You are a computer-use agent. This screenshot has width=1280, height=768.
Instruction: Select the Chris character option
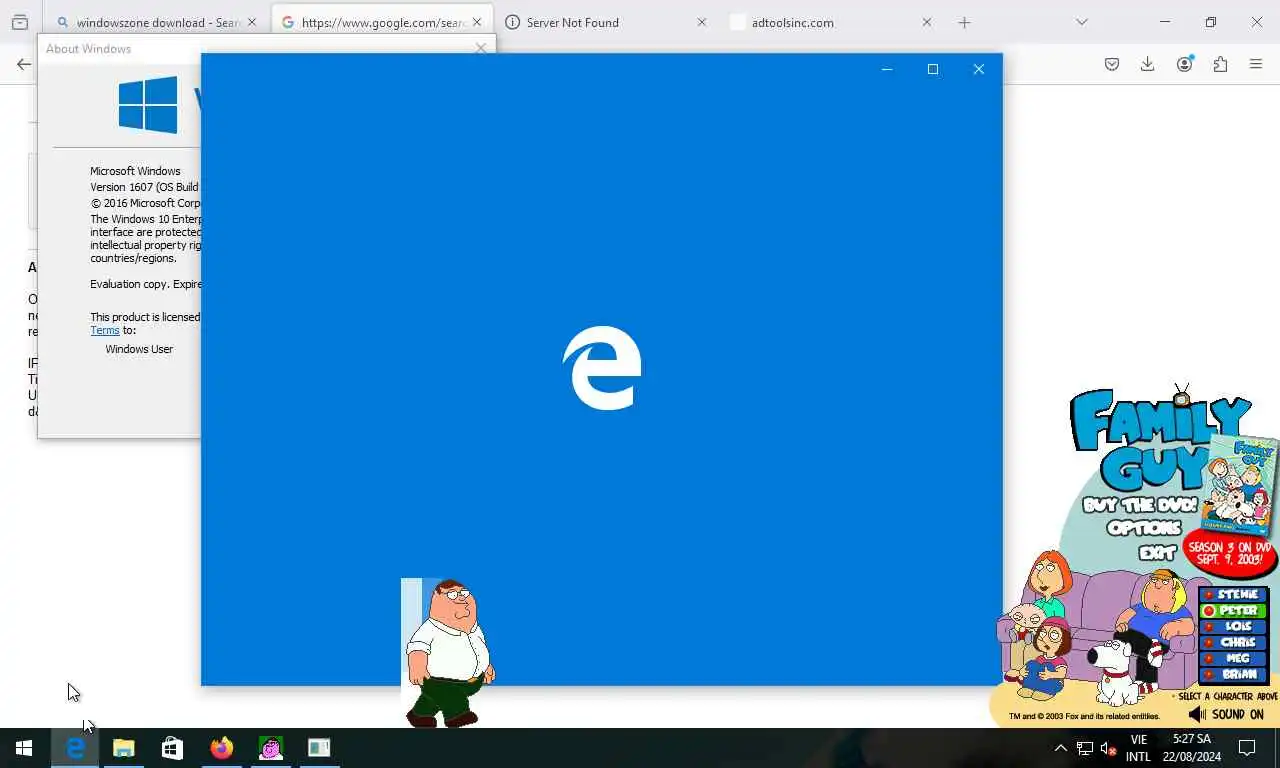1233,642
